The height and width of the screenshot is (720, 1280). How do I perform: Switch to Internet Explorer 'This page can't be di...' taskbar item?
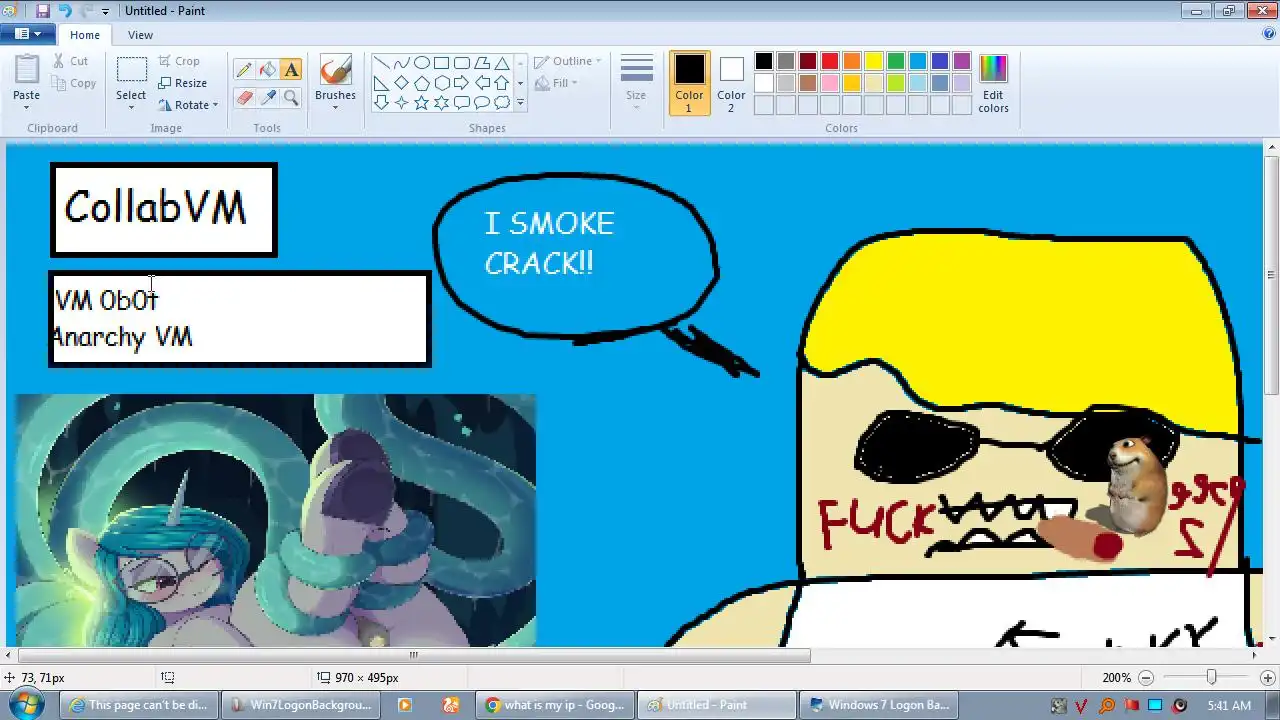point(139,705)
